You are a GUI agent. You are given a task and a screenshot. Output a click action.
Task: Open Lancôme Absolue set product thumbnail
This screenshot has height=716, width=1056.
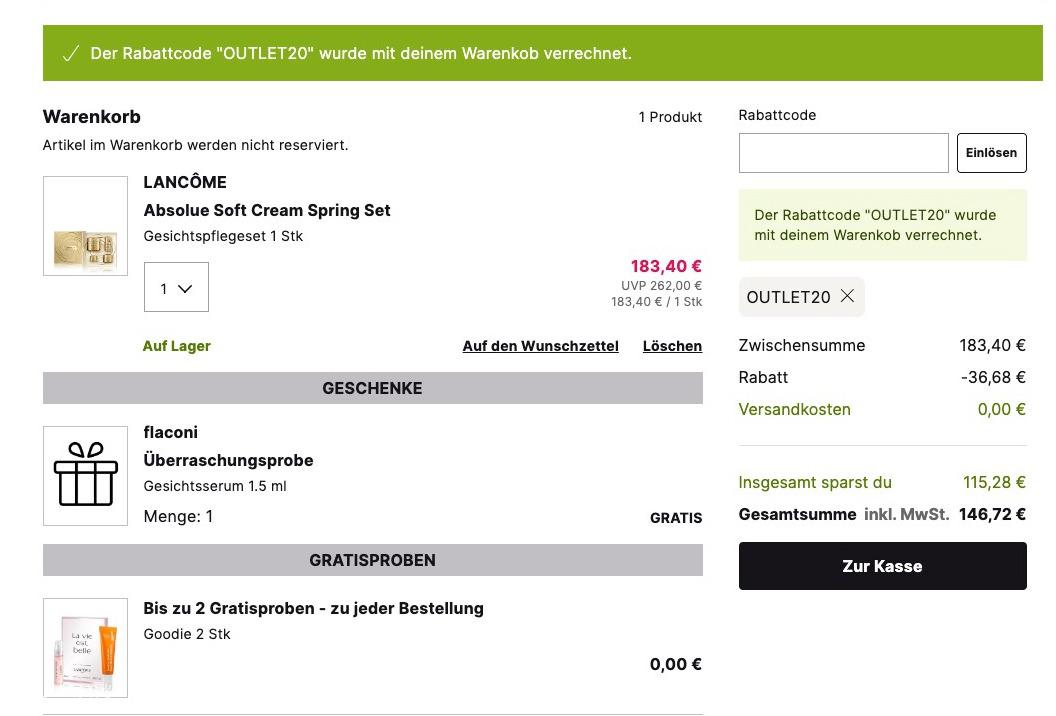(x=86, y=226)
